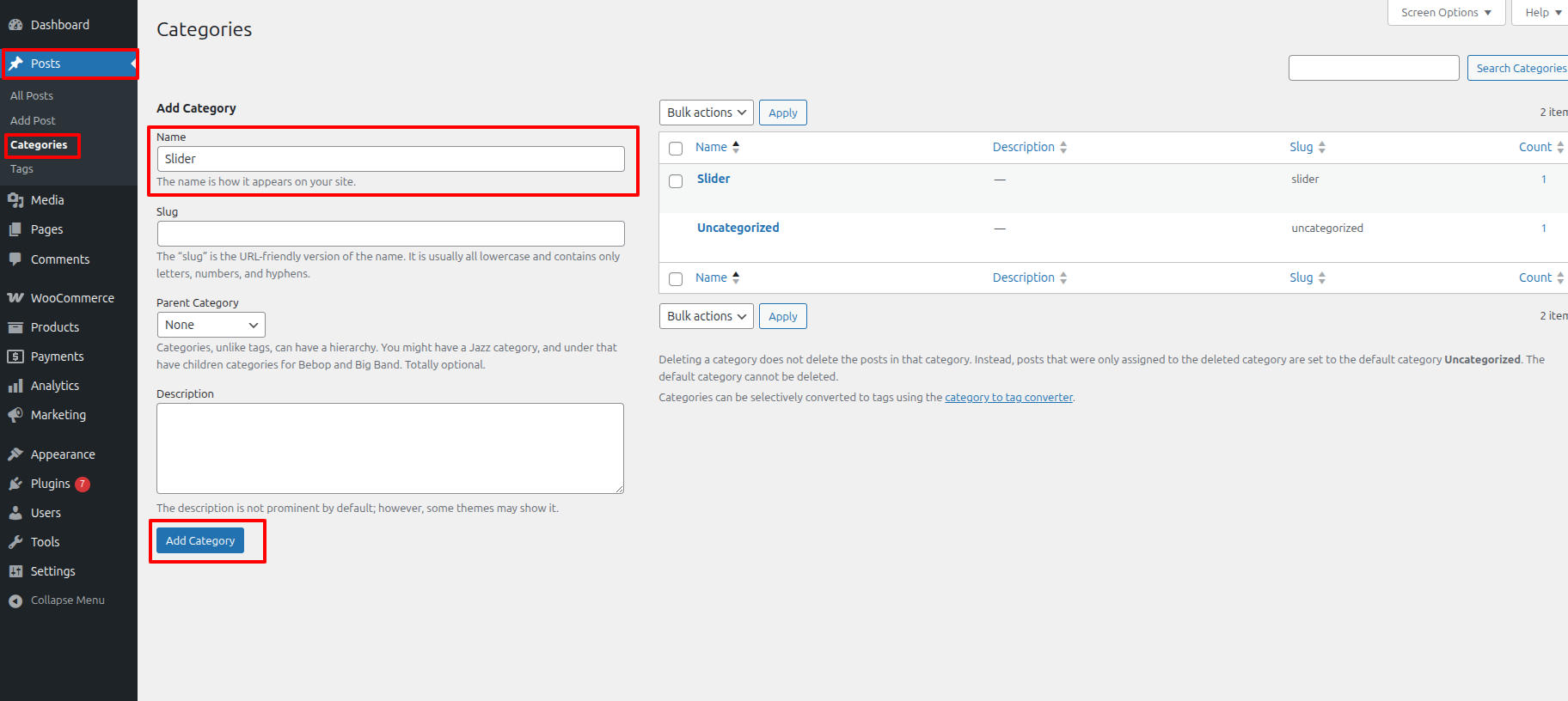Click the Dashboard gauge icon in sidebar
This screenshot has height=701, width=1568.
point(15,25)
